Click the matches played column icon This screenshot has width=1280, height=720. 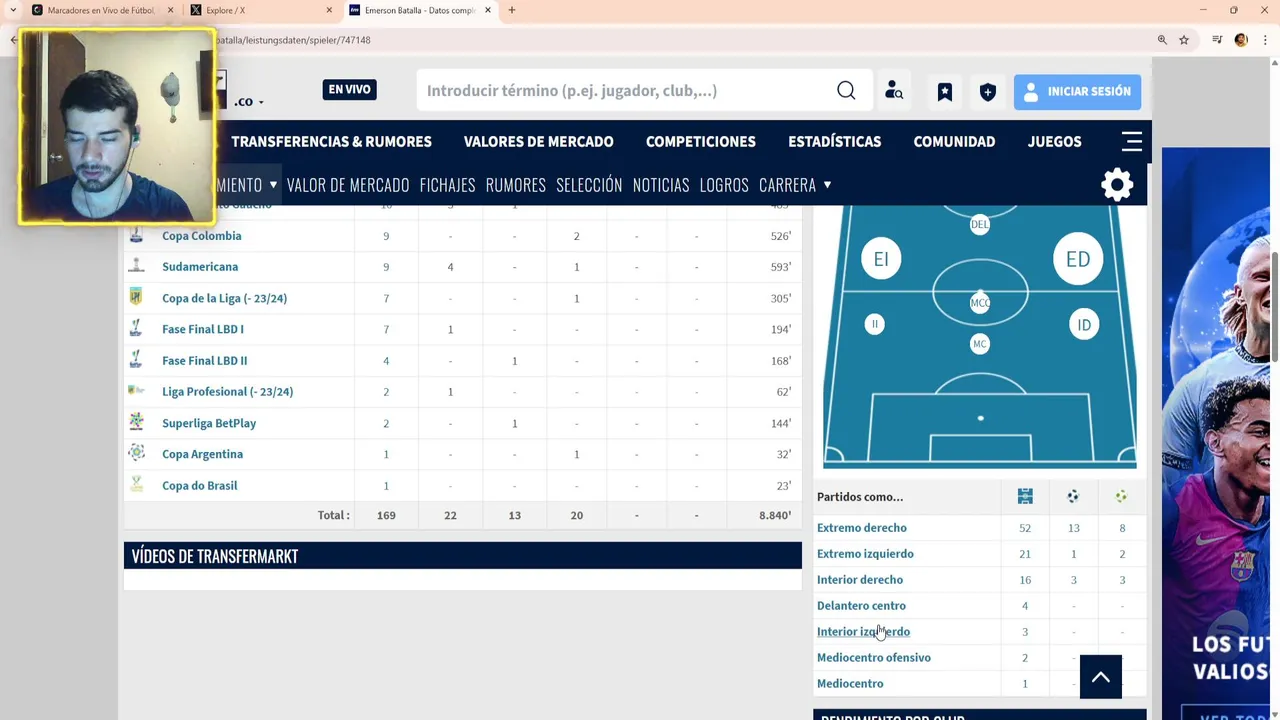(x=1025, y=496)
